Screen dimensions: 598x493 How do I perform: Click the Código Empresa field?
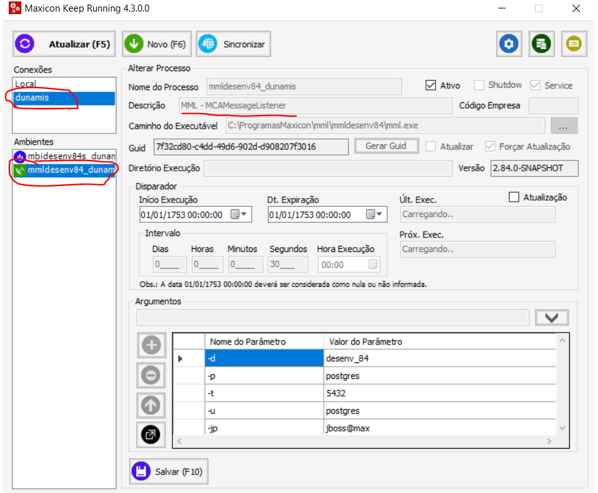click(x=553, y=106)
